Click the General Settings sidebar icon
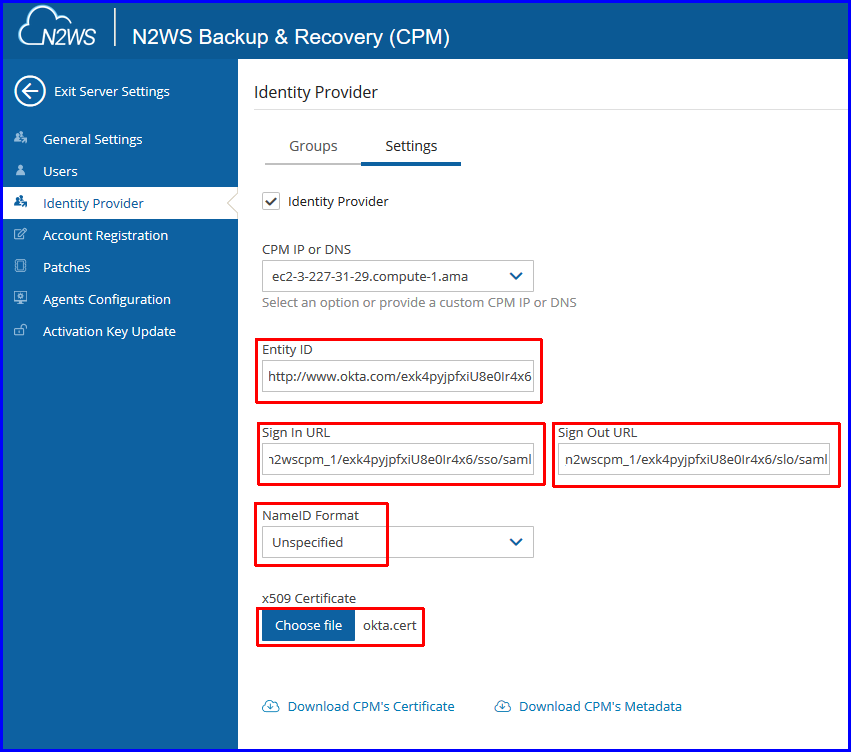This screenshot has height=752, width=851. (21, 138)
